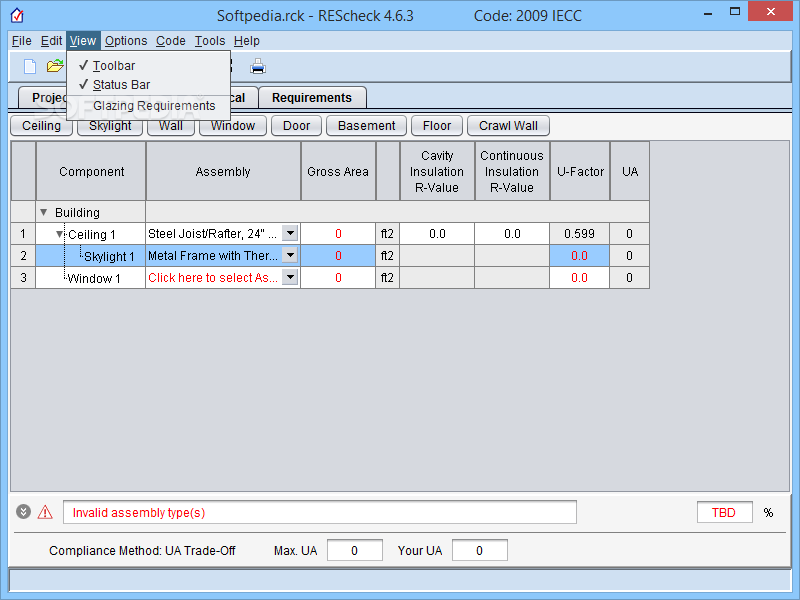The height and width of the screenshot is (600, 800).
Task: Open the Help menu
Action: tap(246, 41)
